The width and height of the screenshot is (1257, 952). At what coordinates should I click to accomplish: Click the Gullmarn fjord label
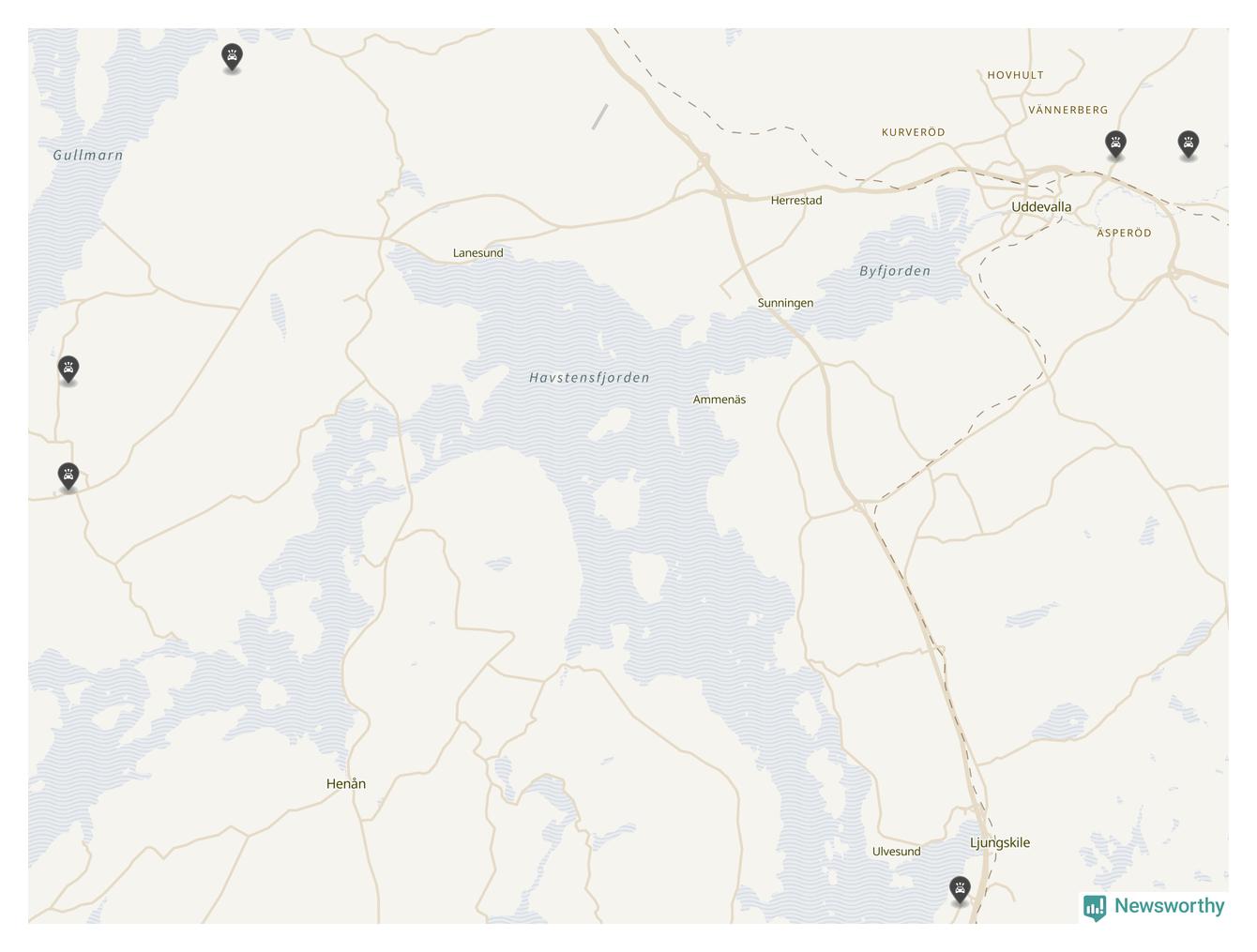[x=88, y=156]
